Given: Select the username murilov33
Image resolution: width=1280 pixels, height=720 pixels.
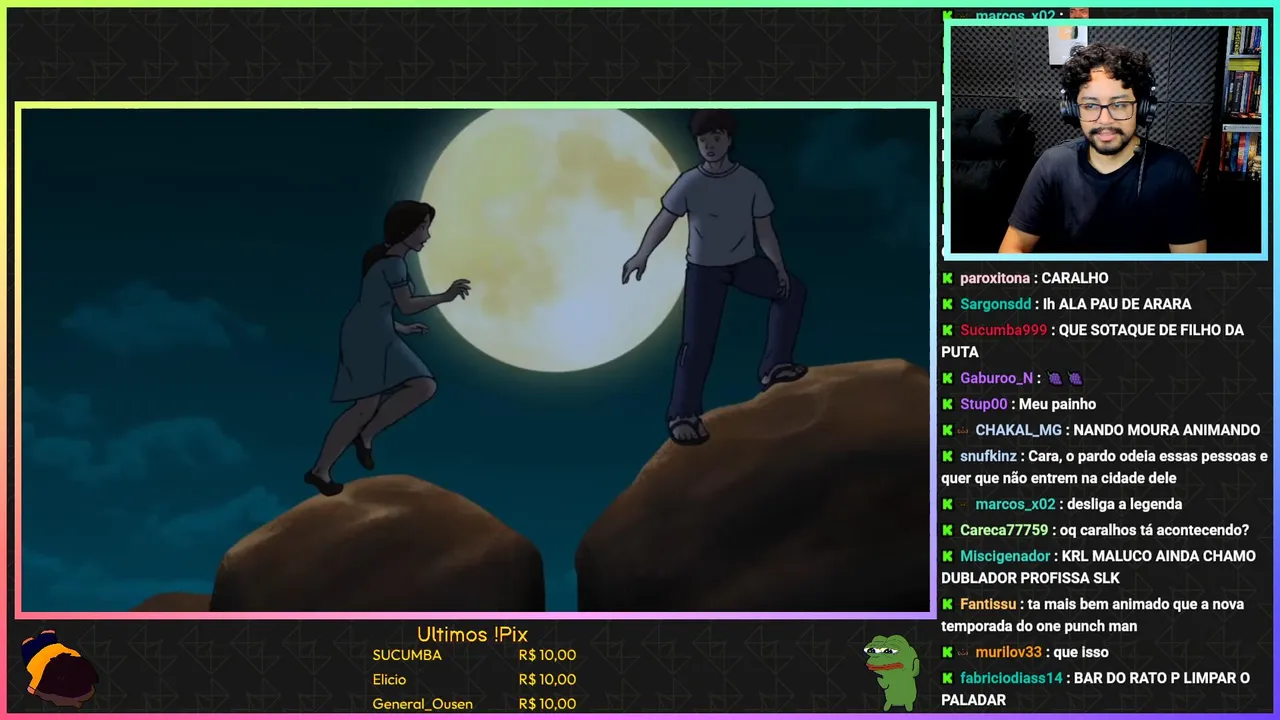Looking at the screenshot, I should click(1010, 652).
